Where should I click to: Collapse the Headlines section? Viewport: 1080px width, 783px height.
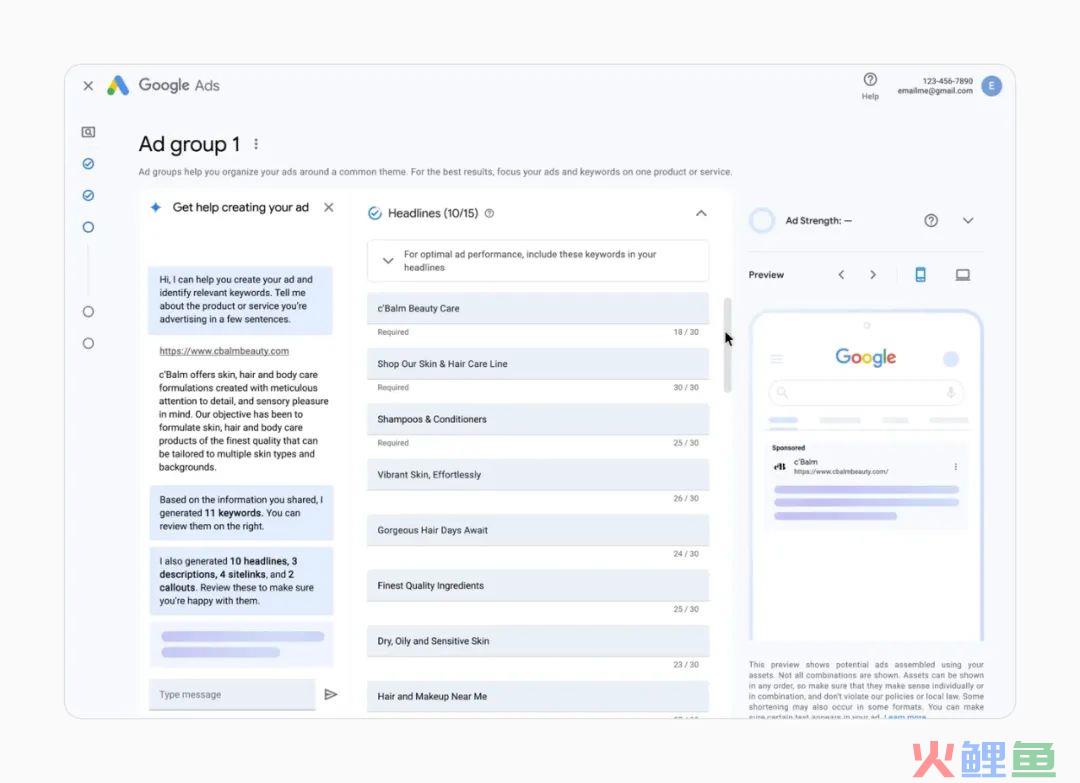[x=700, y=213]
